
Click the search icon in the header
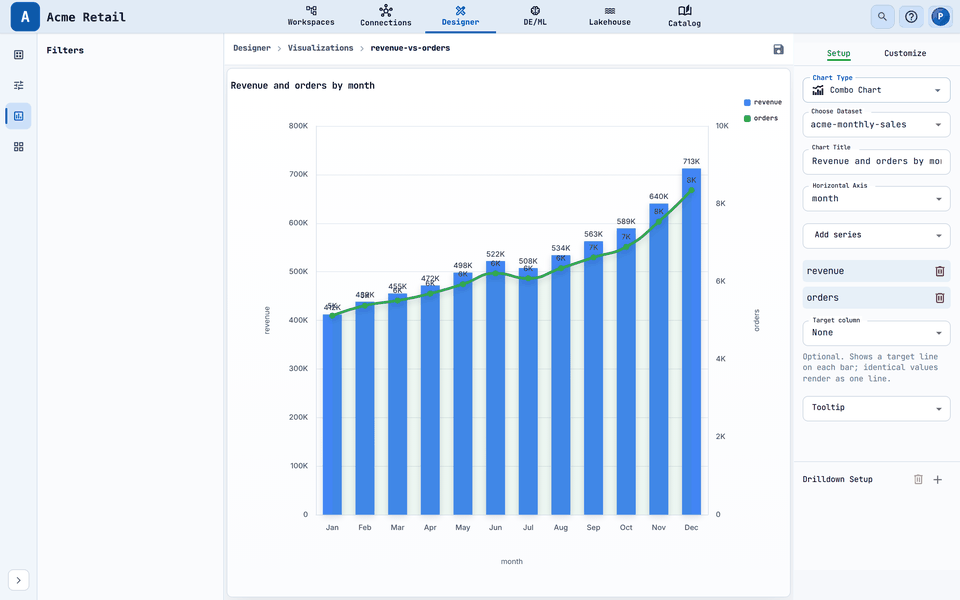pyautogui.click(x=882, y=17)
